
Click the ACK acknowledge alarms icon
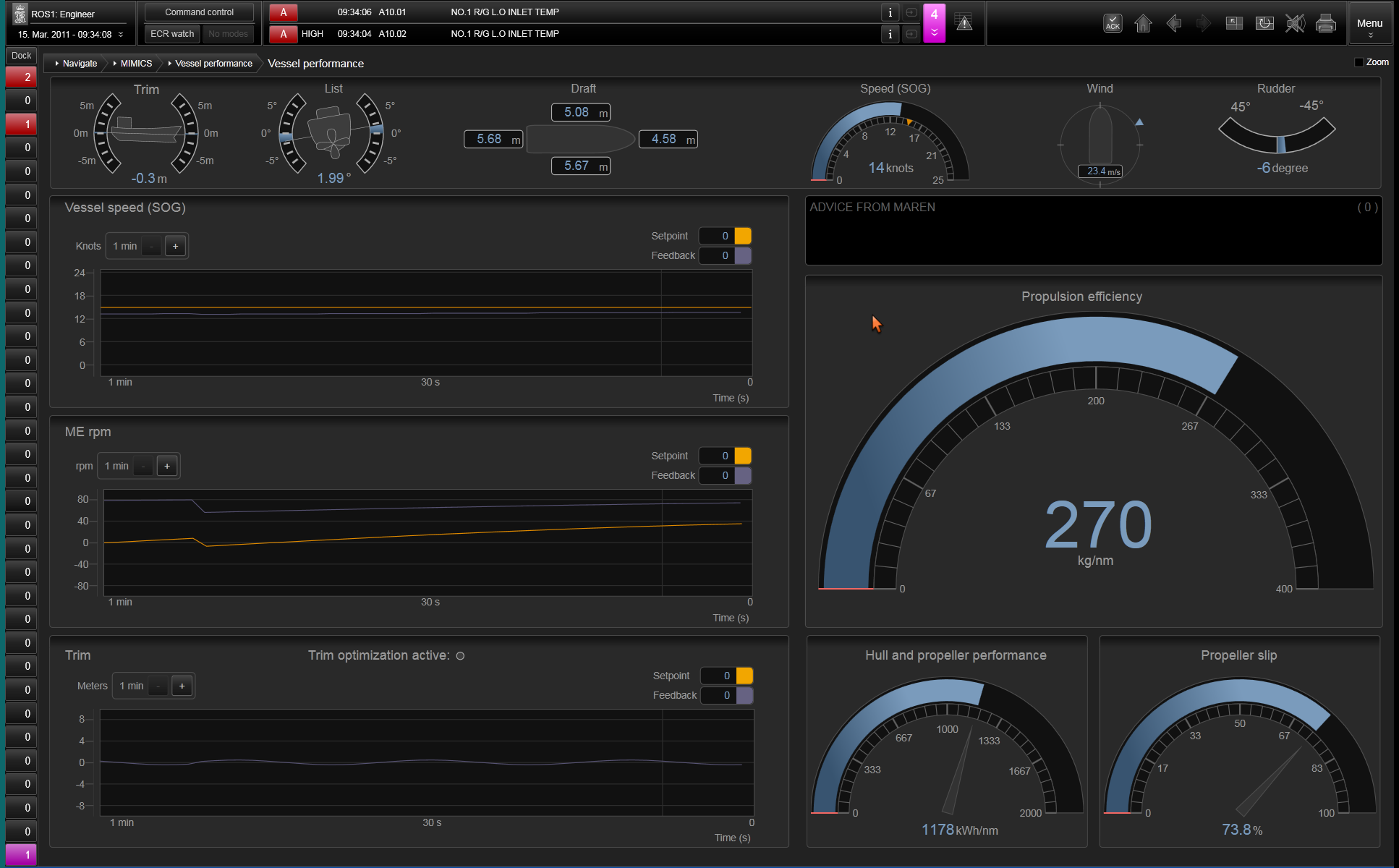1113,23
